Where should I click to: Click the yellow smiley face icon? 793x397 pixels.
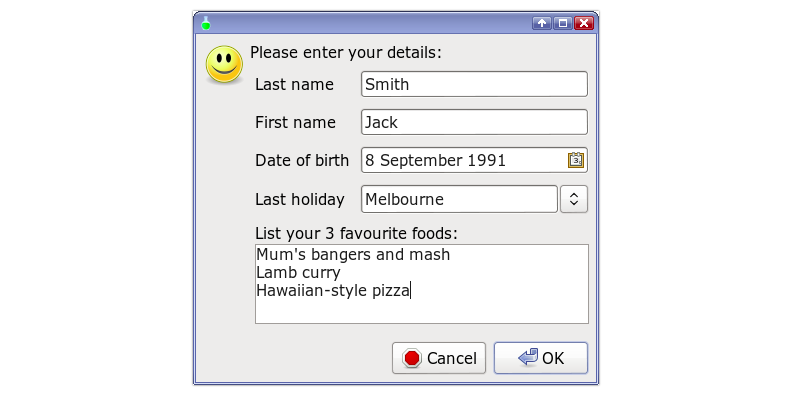click(224, 64)
